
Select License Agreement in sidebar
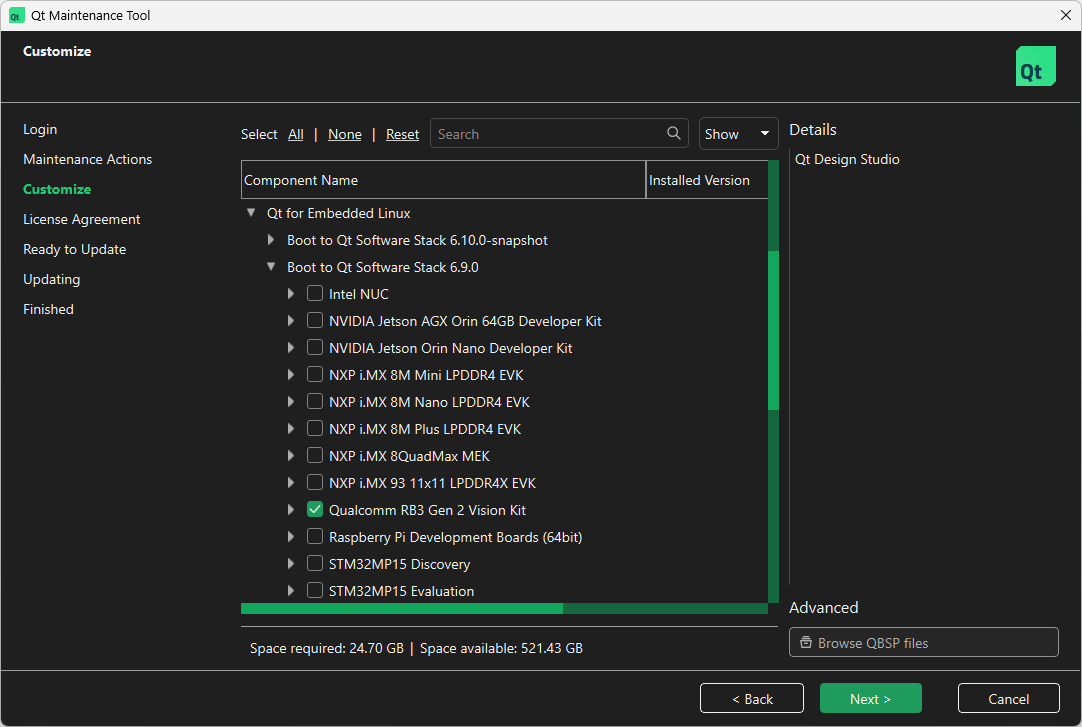tap(82, 219)
